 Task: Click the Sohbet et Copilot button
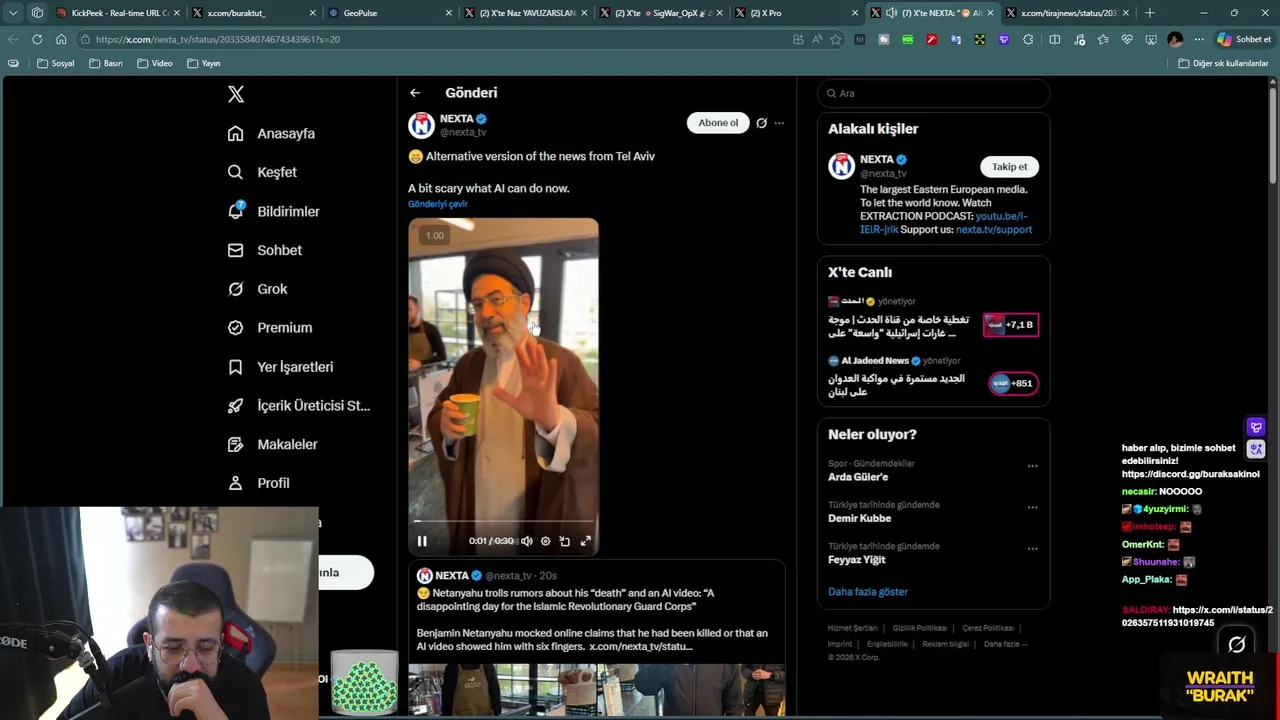(x=1244, y=39)
